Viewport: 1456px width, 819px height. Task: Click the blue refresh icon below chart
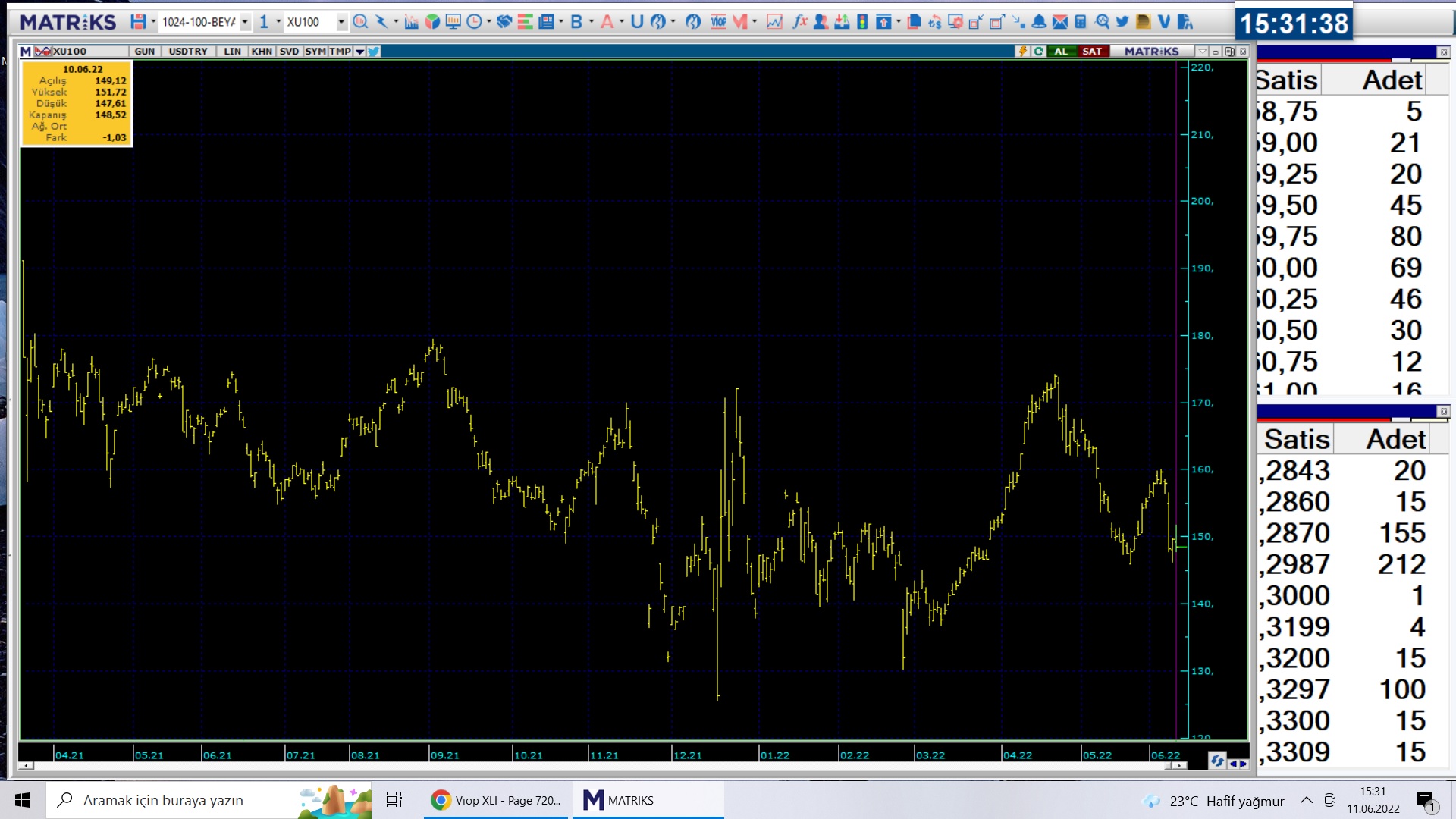pos(1217,761)
